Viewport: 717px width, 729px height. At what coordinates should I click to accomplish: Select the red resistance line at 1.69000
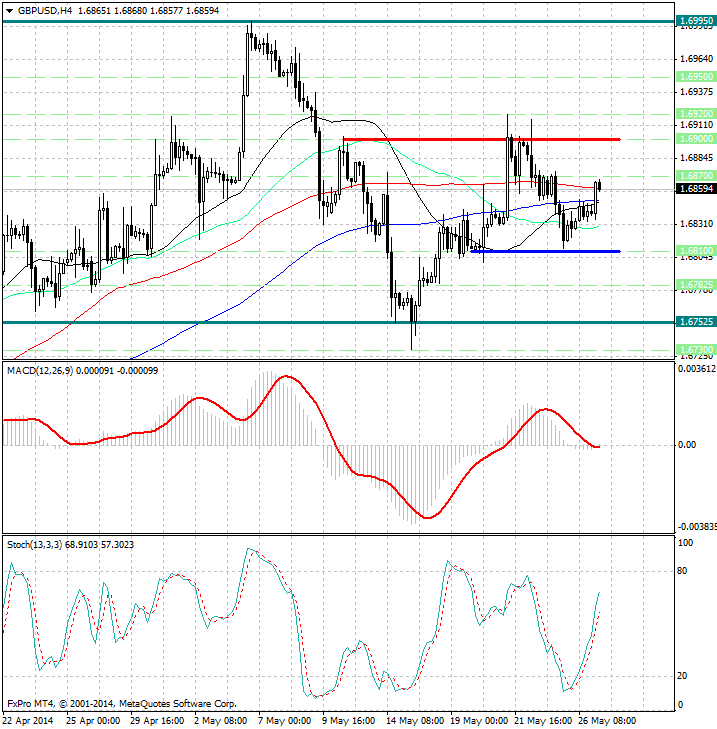click(481, 139)
